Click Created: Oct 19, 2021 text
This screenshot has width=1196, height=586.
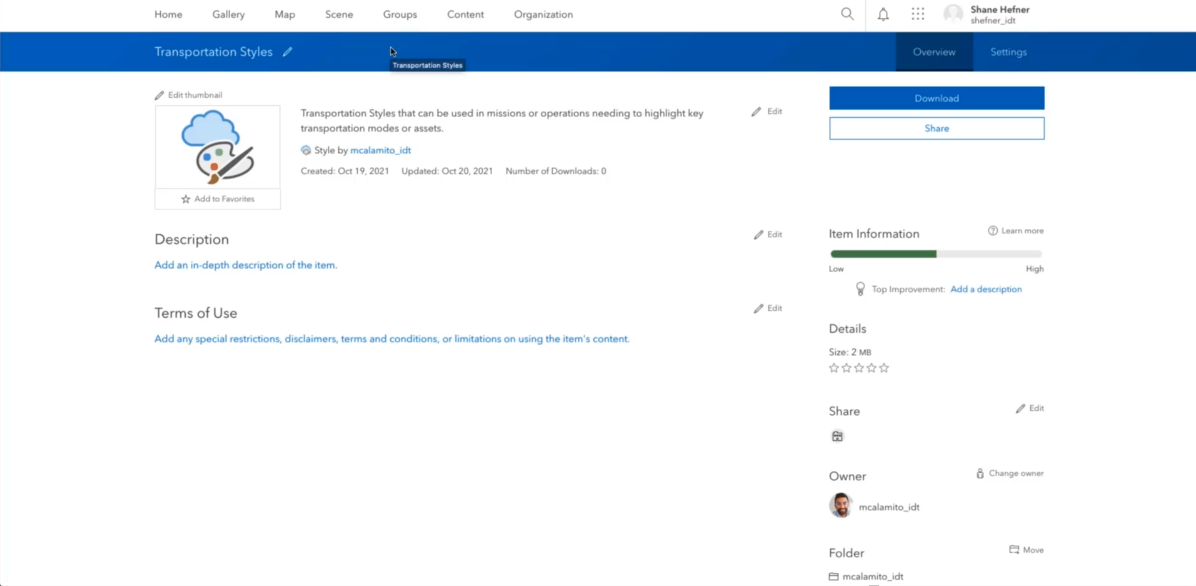[x=345, y=171]
